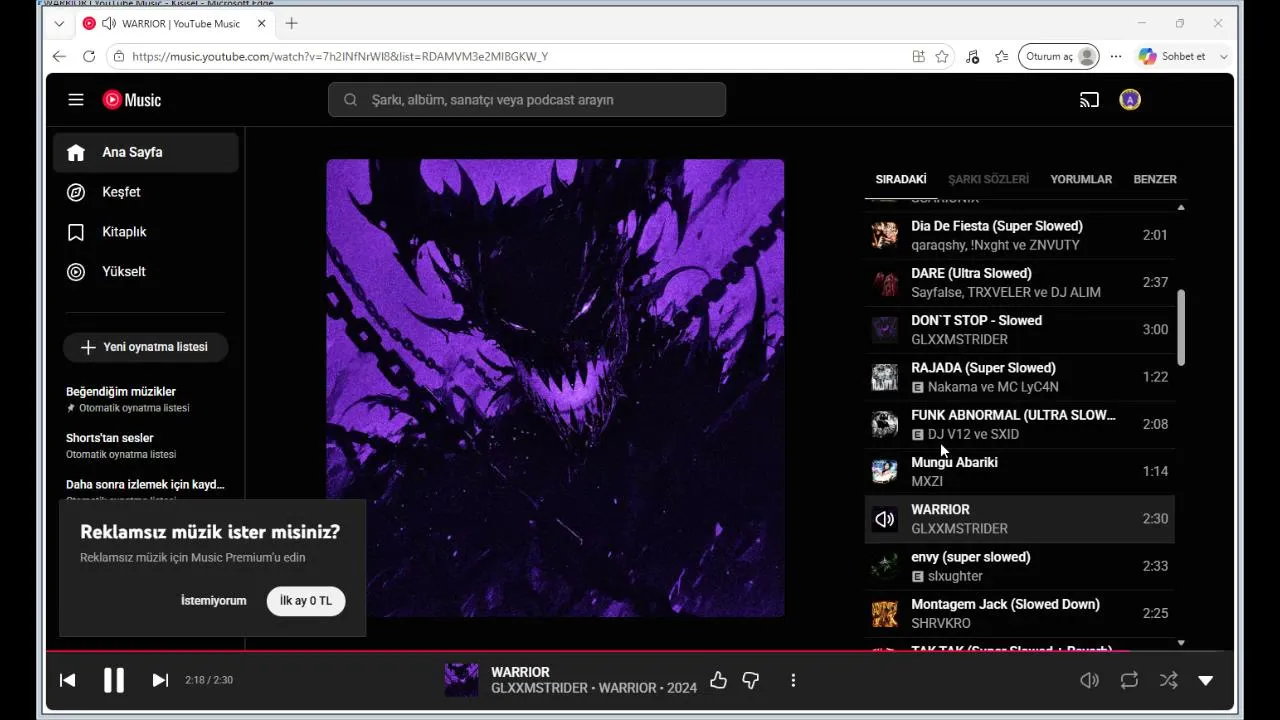Click the audio playing icon on the browser tab
This screenshot has width=1280, height=720.
coord(108,23)
